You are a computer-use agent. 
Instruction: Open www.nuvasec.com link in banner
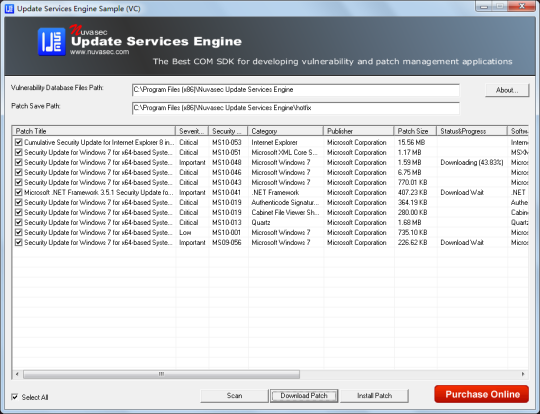coord(100,52)
